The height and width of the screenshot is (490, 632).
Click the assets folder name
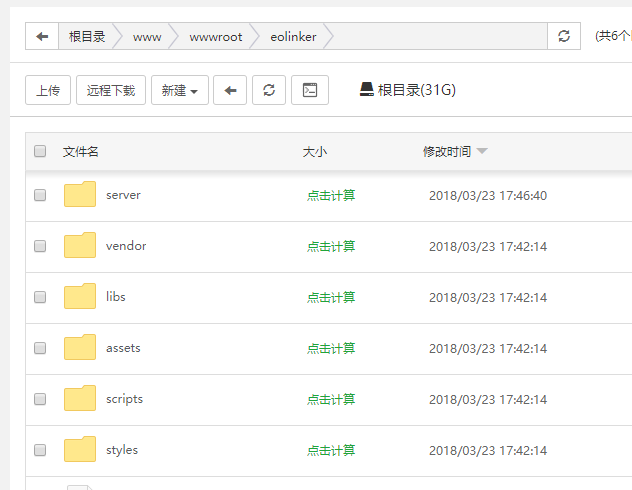point(123,348)
